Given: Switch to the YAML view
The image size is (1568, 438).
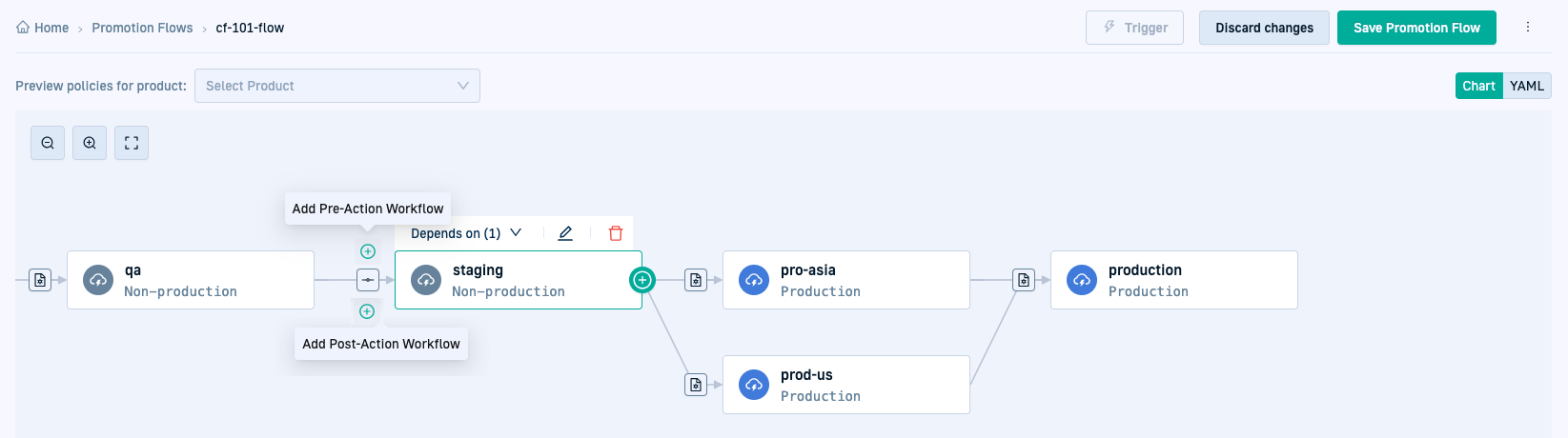Looking at the screenshot, I should 1526,86.
